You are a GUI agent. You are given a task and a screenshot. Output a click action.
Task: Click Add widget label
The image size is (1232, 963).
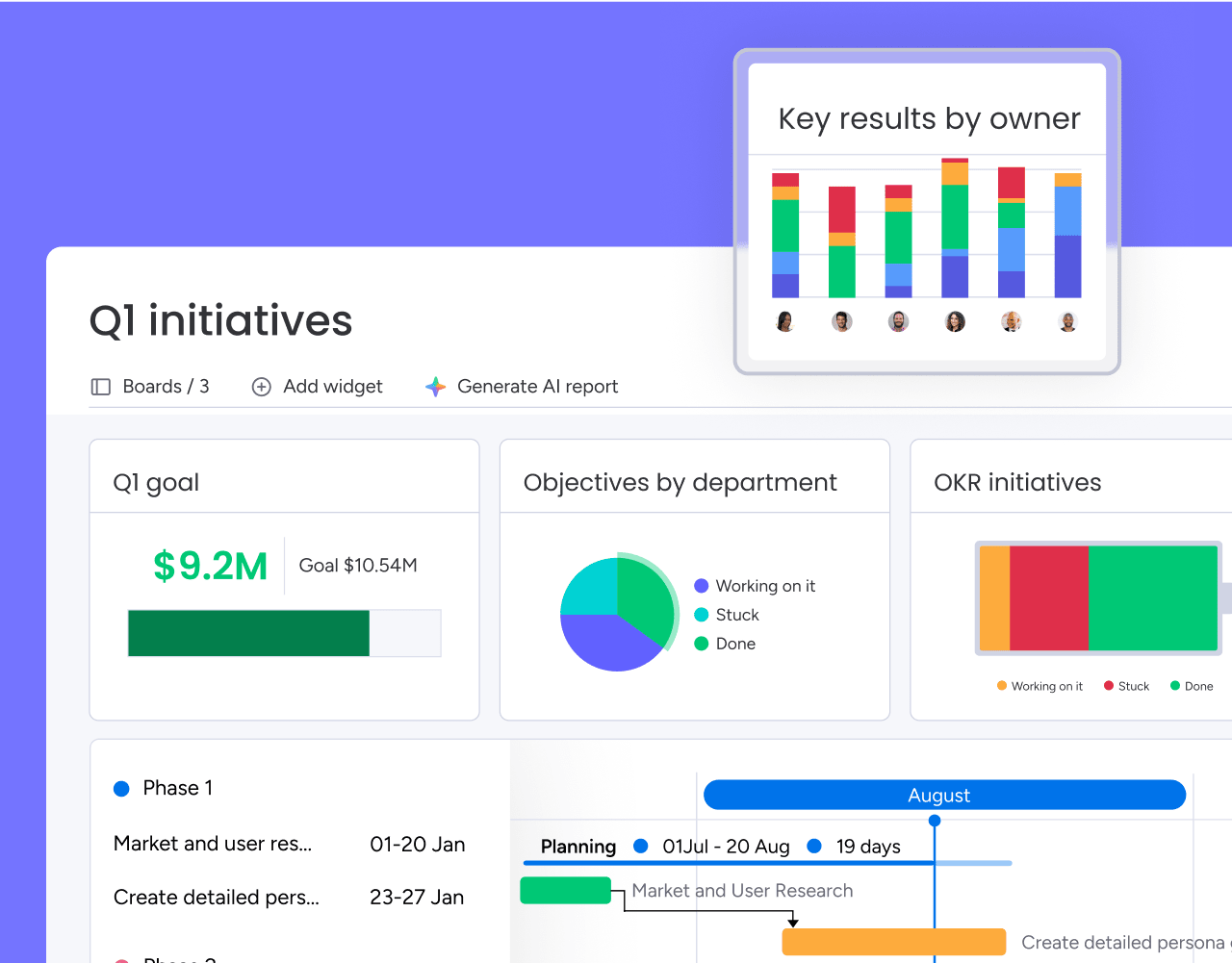pyautogui.click(x=333, y=387)
